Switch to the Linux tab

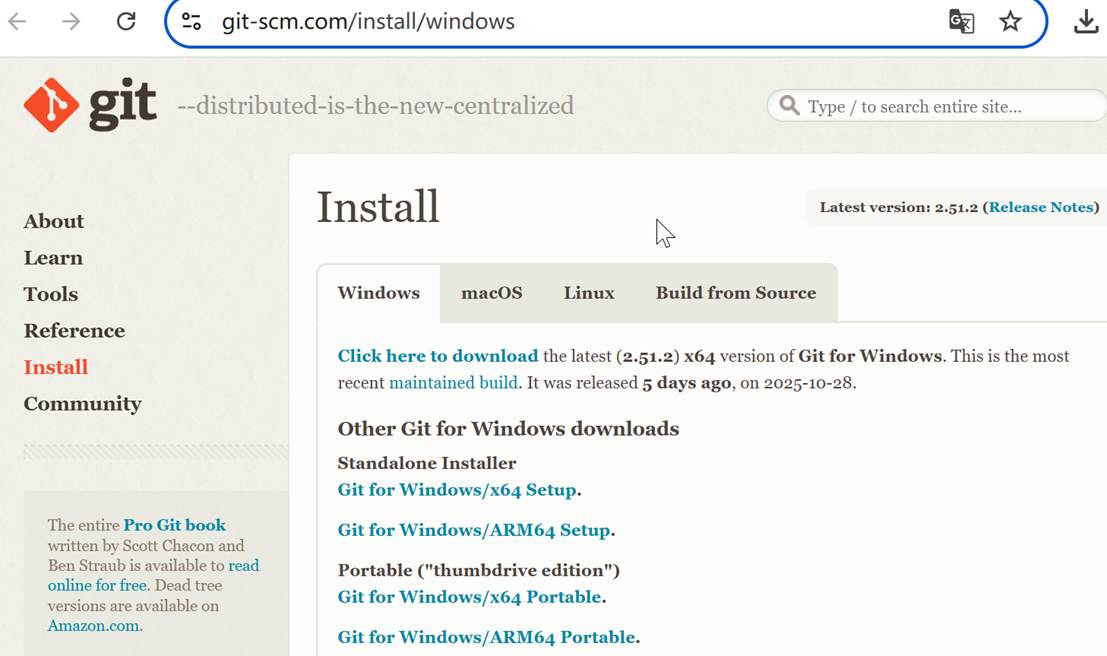pos(589,293)
